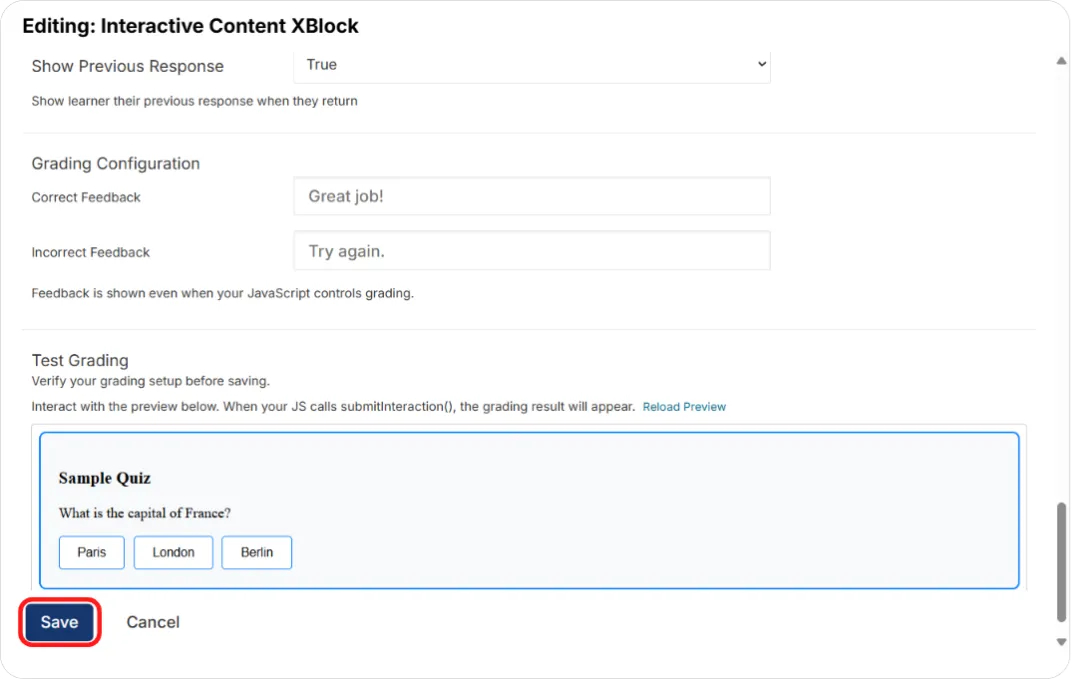Click the 'Show Previous Response' label
The width and height of the screenshot is (1071, 679).
tap(128, 66)
